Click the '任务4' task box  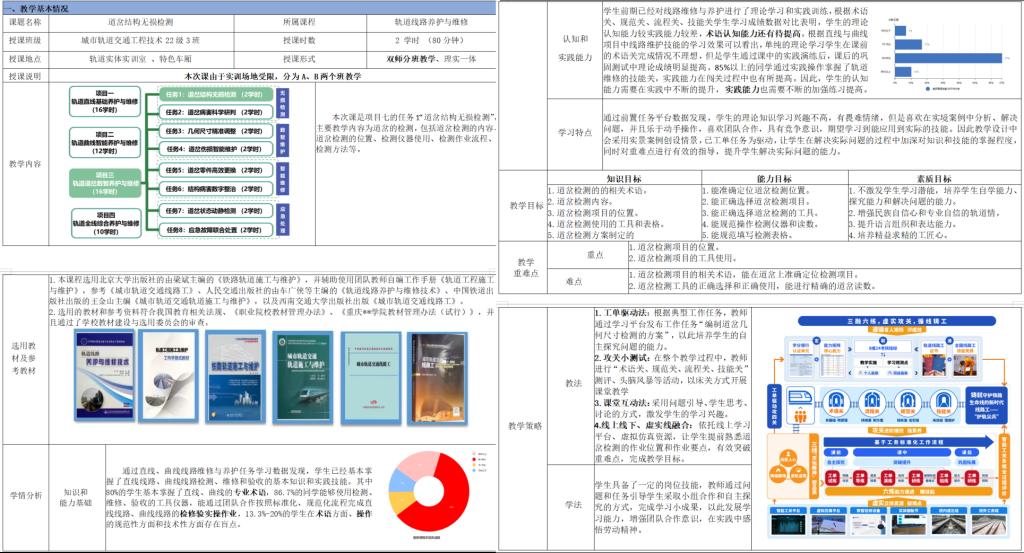(x=217, y=149)
